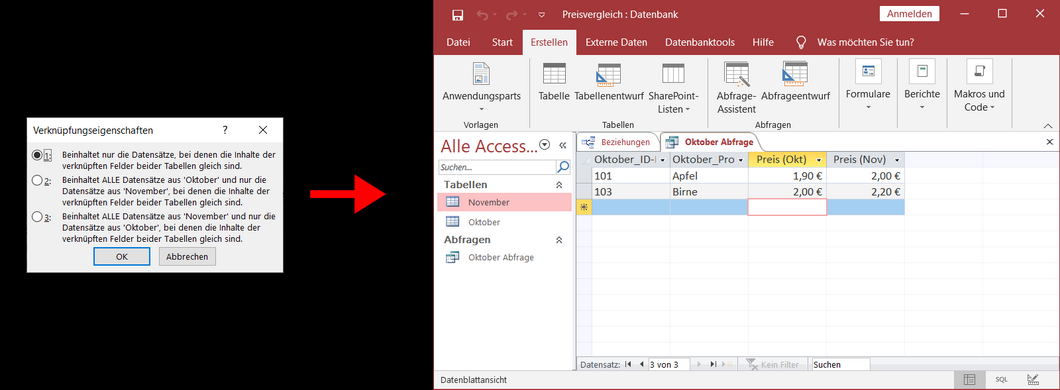
Task: Switch to Design view icon in status bar
Action: [x=1033, y=380]
